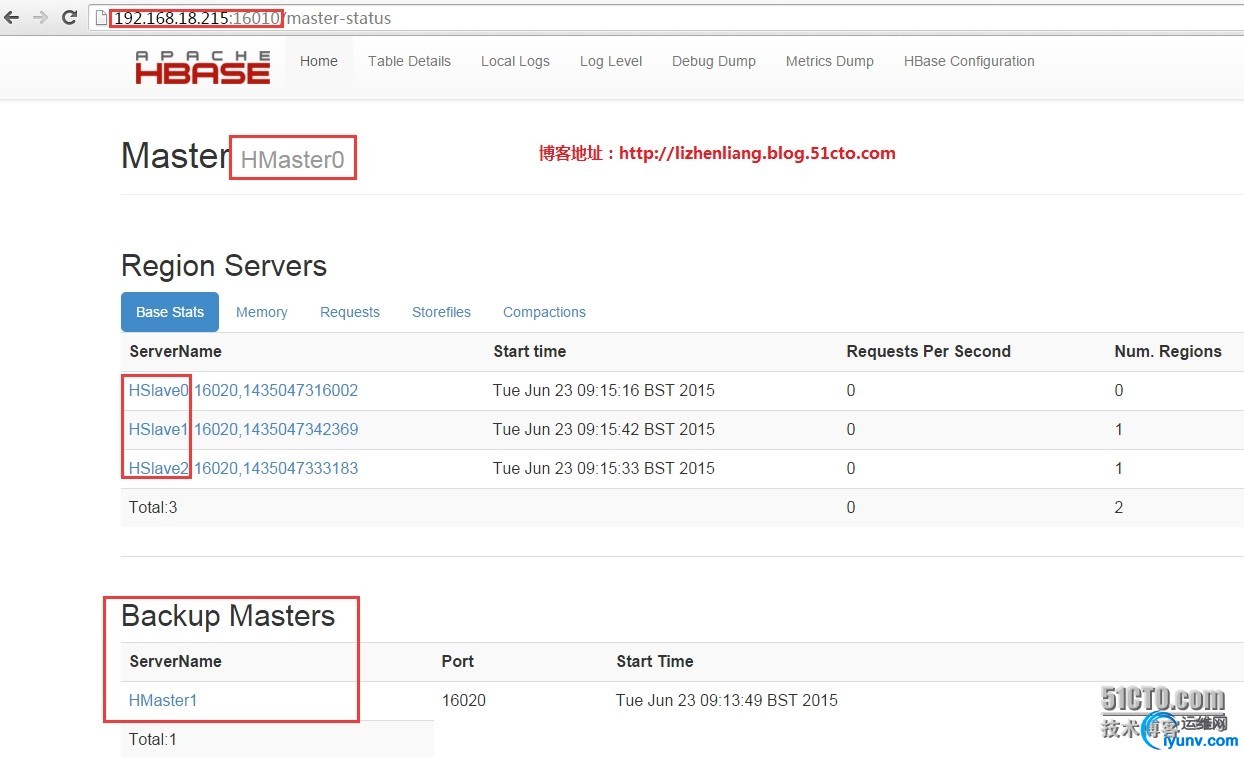
Task: Open the Debug Dump page
Action: coord(714,61)
